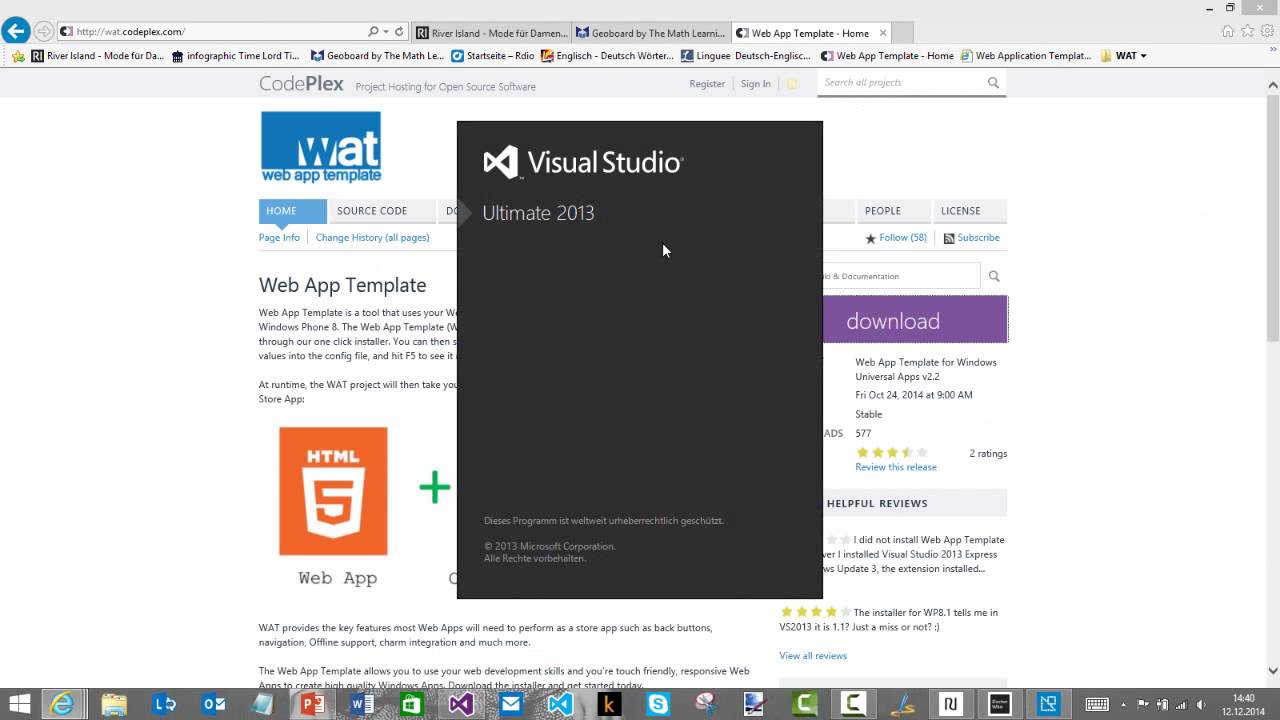Close the Web App Template tab

point(882,33)
